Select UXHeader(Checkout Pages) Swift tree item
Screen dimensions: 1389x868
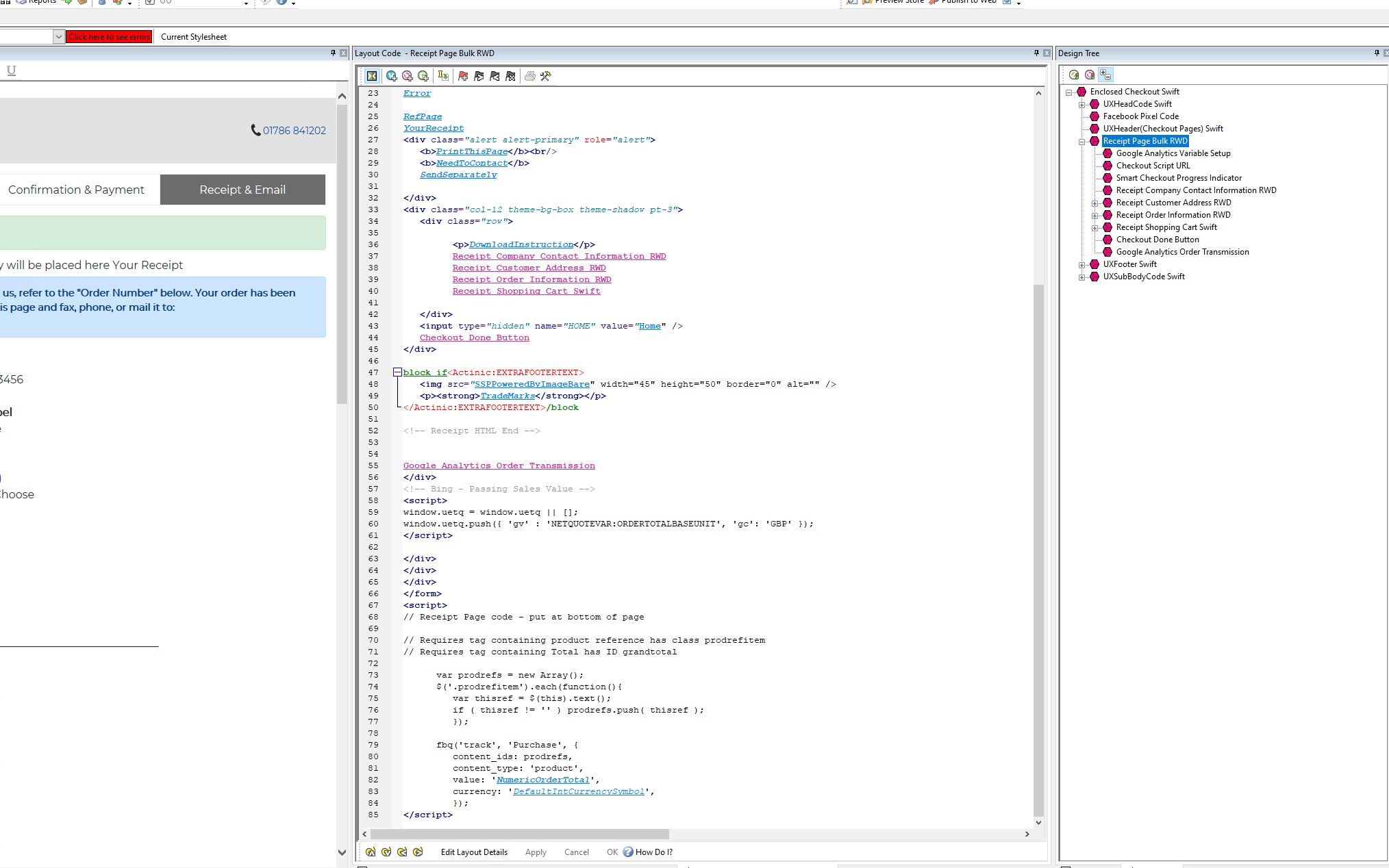coord(1162,129)
